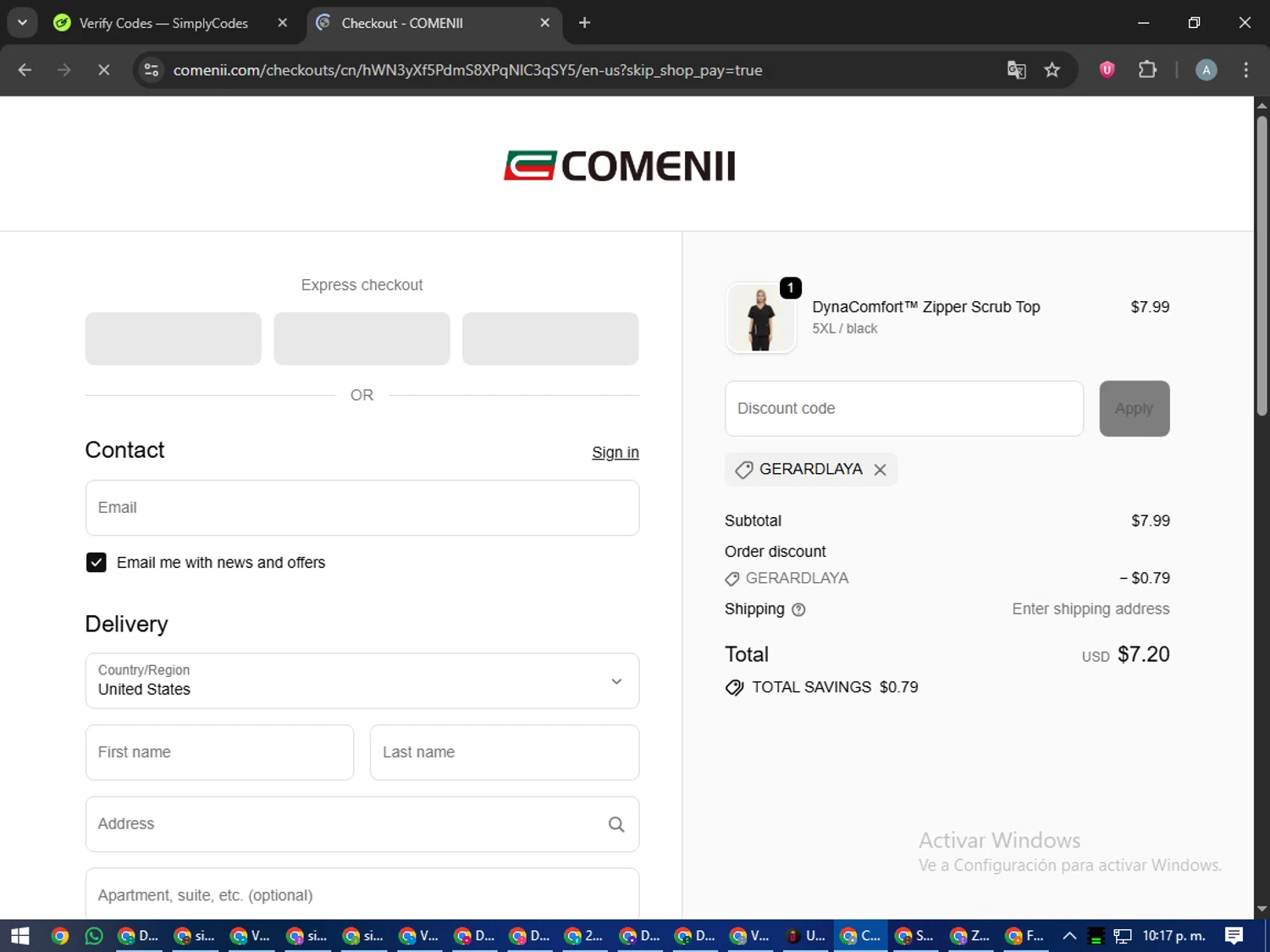This screenshot has height=952, width=1270.
Task: Focus the First name field
Action: (220, 752)
